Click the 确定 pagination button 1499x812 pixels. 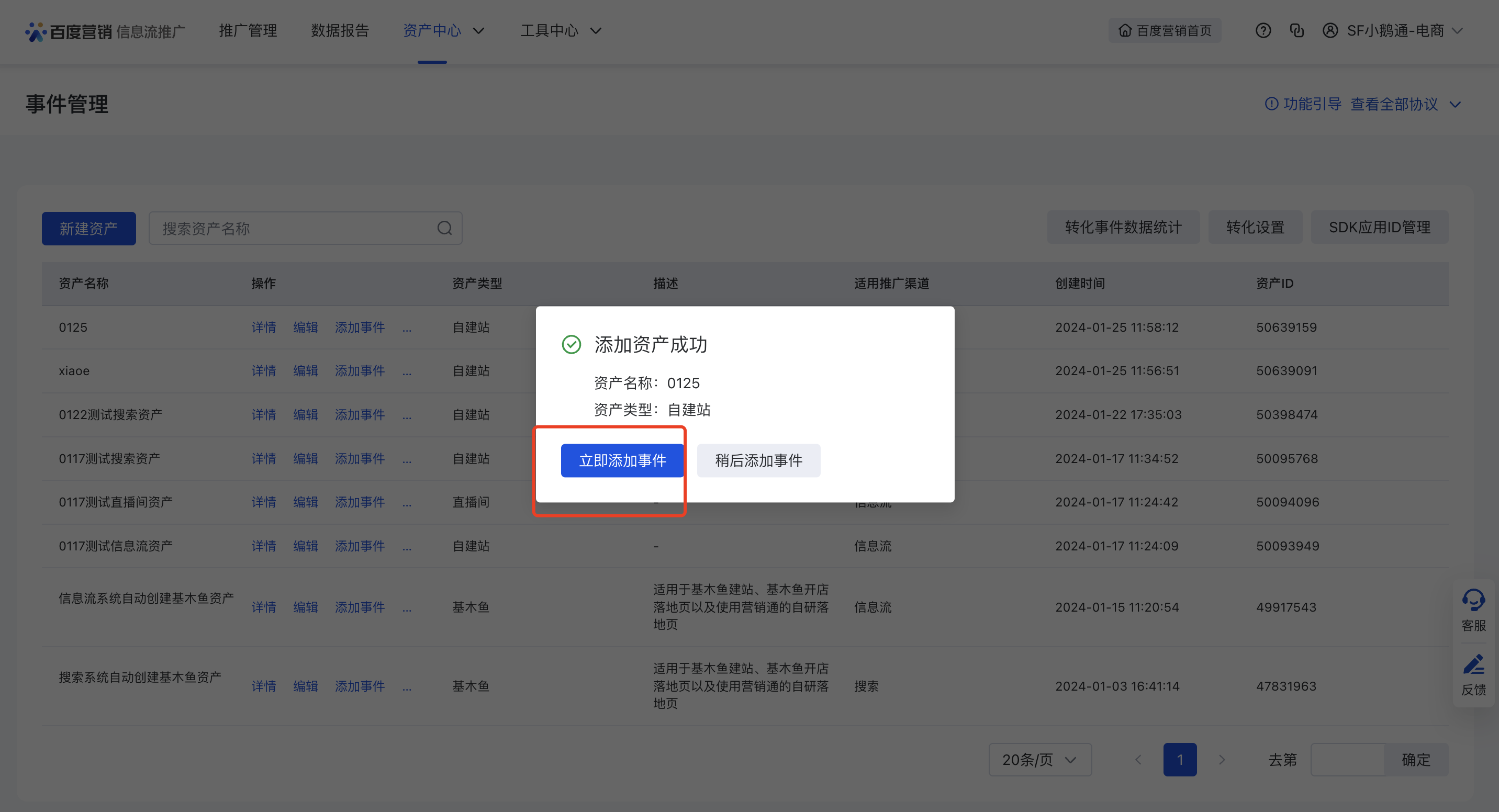1416,760
